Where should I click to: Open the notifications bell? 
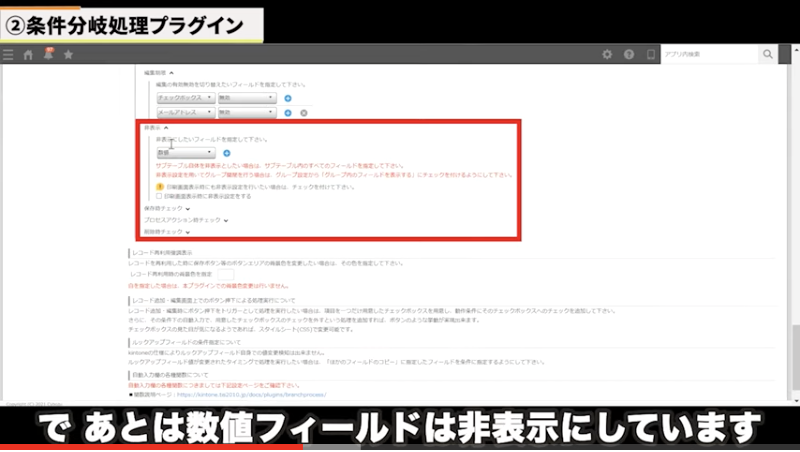pyautogui.click(x=48, y=54)
